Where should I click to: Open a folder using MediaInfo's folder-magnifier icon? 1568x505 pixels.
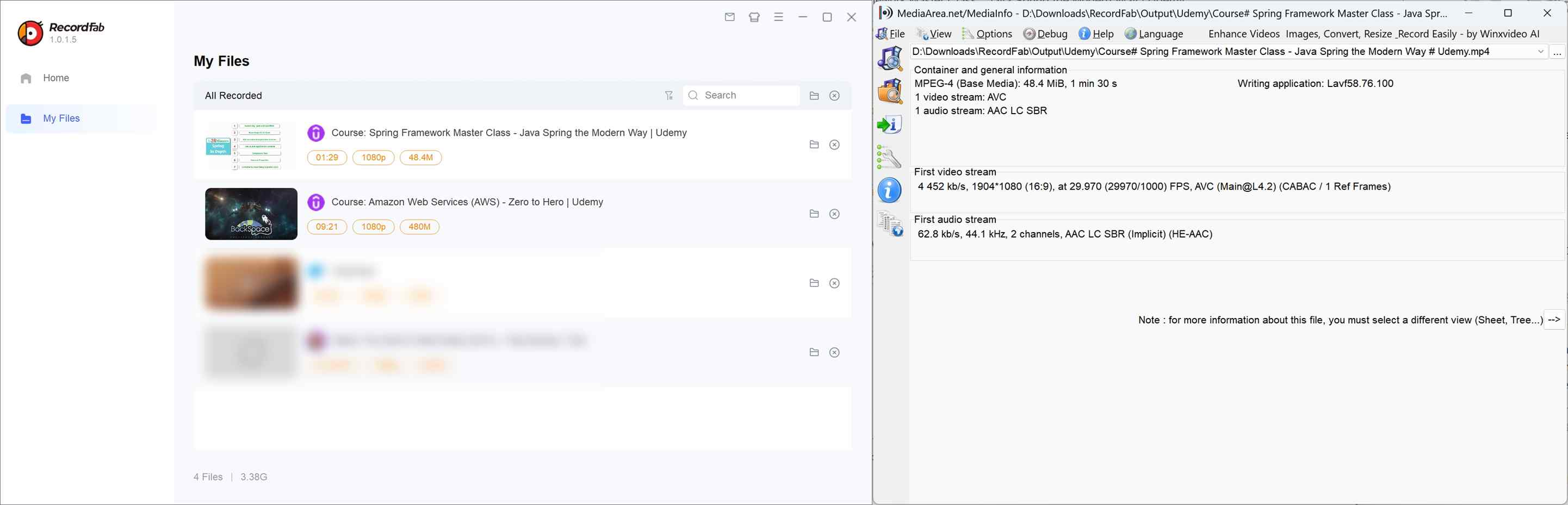click(x=890, y=91)
